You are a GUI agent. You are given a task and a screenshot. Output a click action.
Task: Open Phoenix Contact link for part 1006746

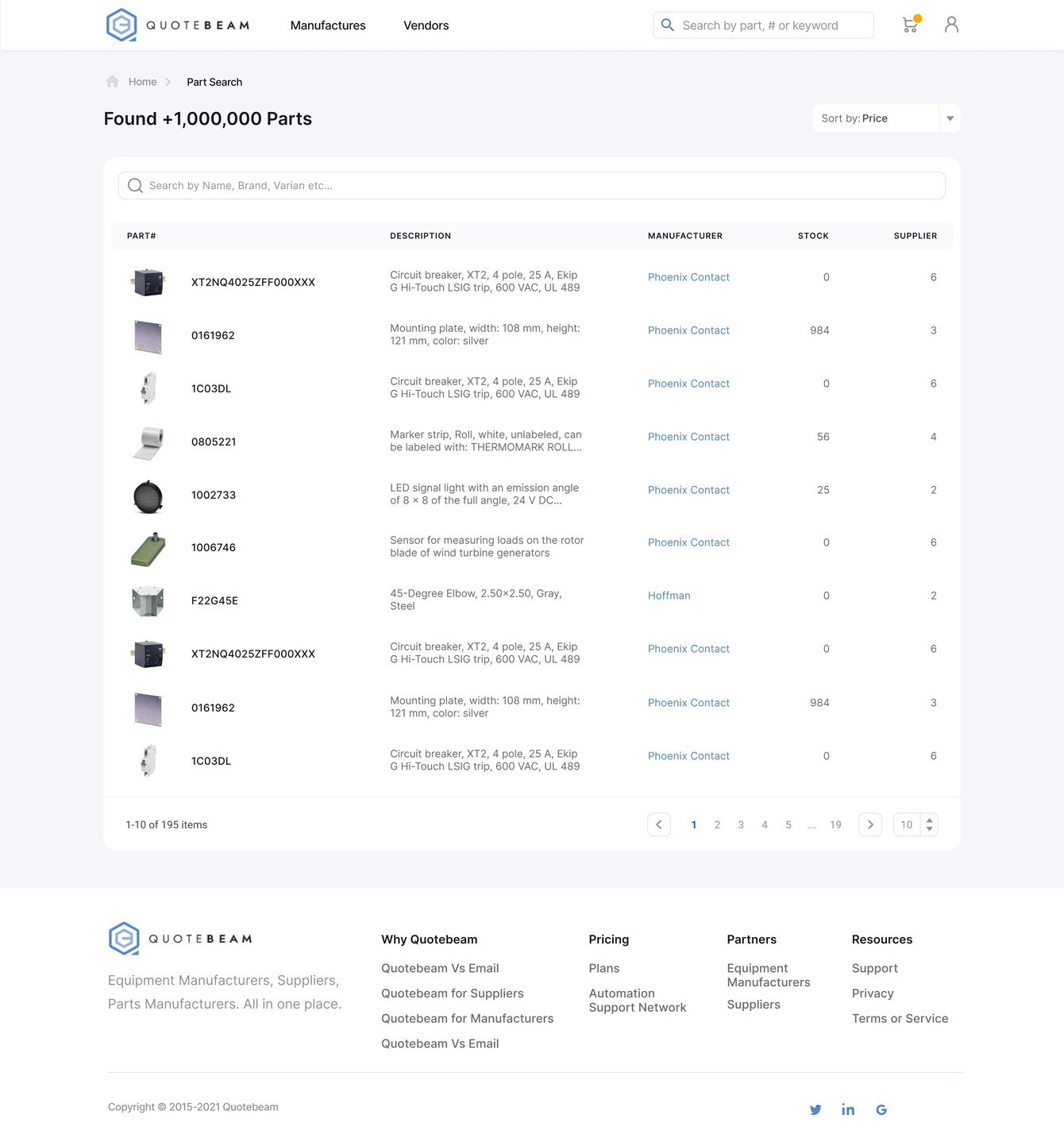[x=688, y=542]
